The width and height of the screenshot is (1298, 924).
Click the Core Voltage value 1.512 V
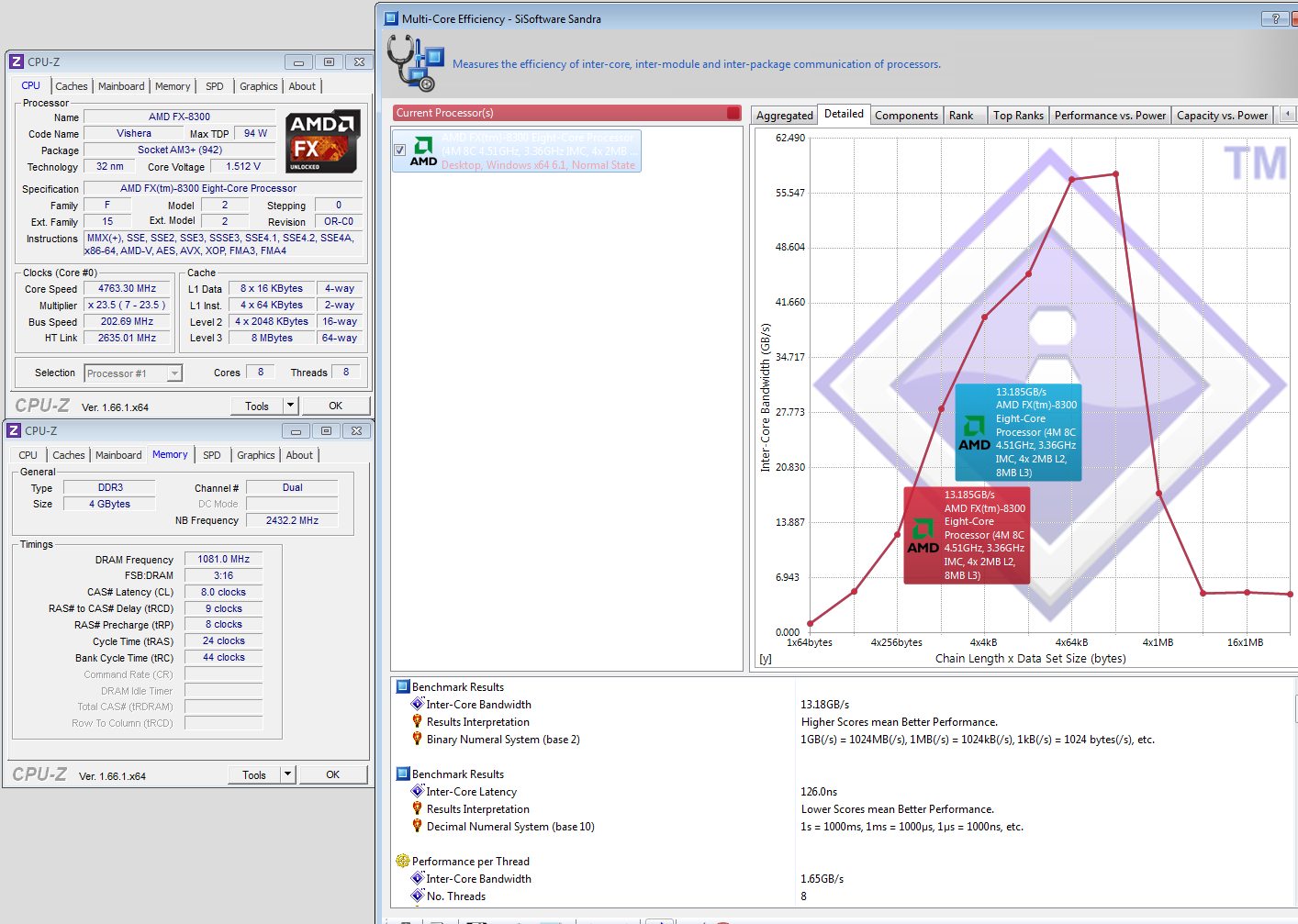243,166
